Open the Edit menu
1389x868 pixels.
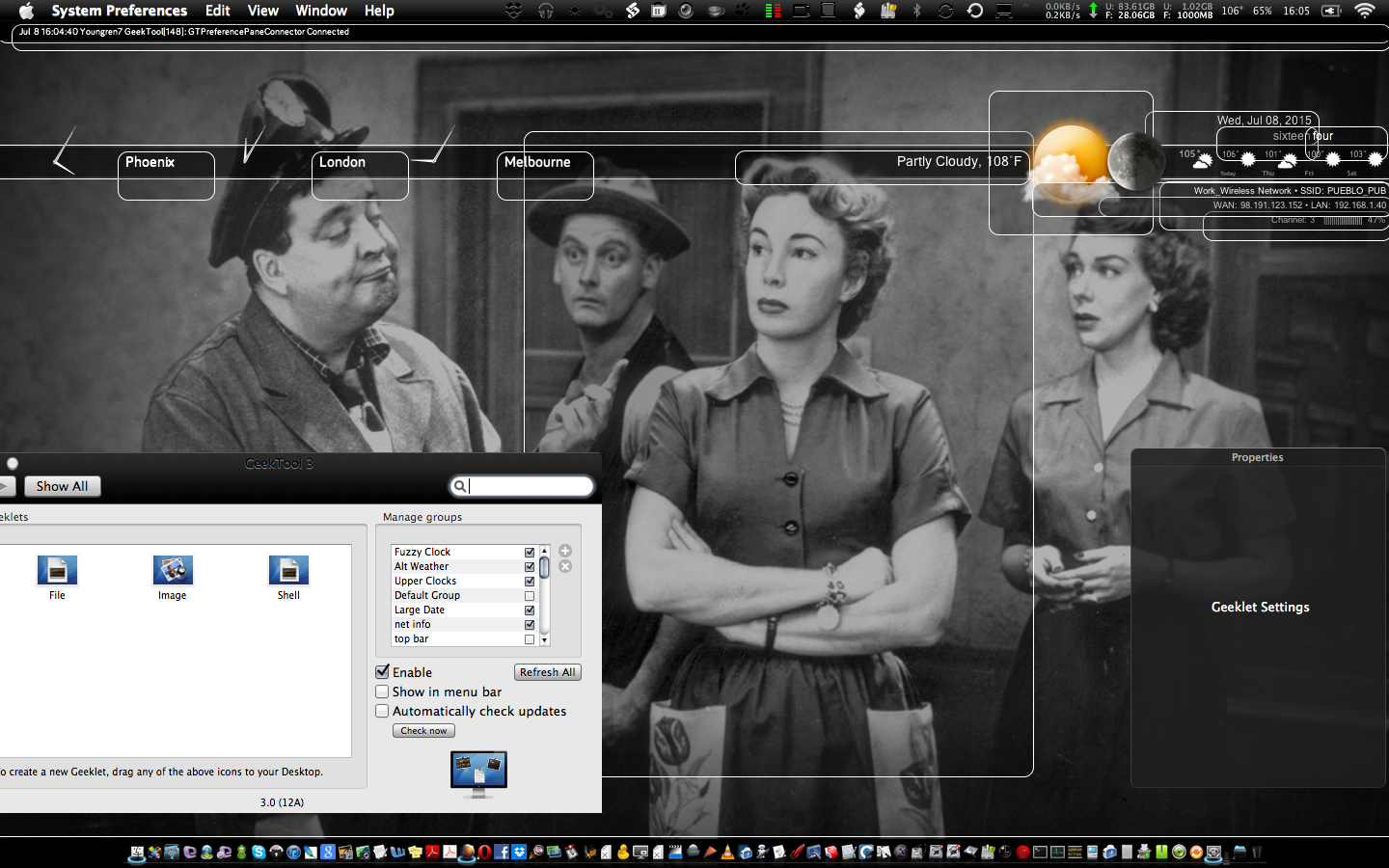click(218, 11)
